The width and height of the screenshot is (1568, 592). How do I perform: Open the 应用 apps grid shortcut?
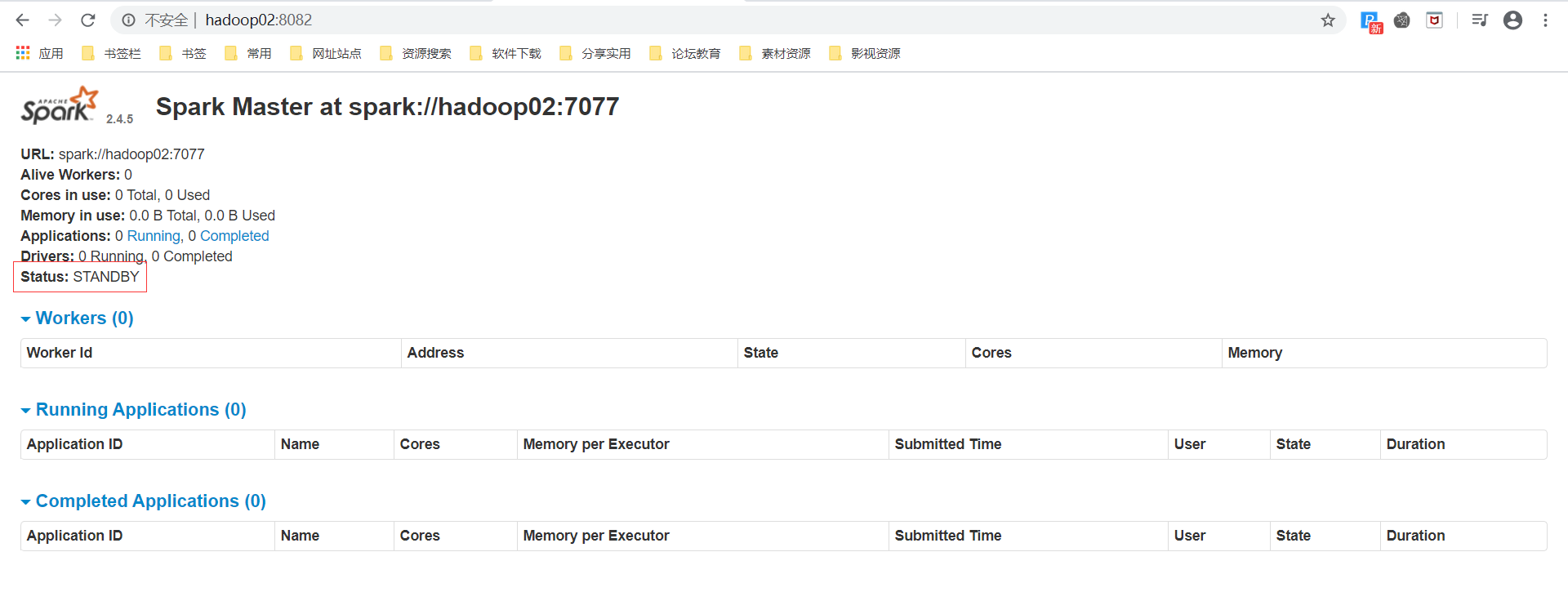(x=39, y=53)
